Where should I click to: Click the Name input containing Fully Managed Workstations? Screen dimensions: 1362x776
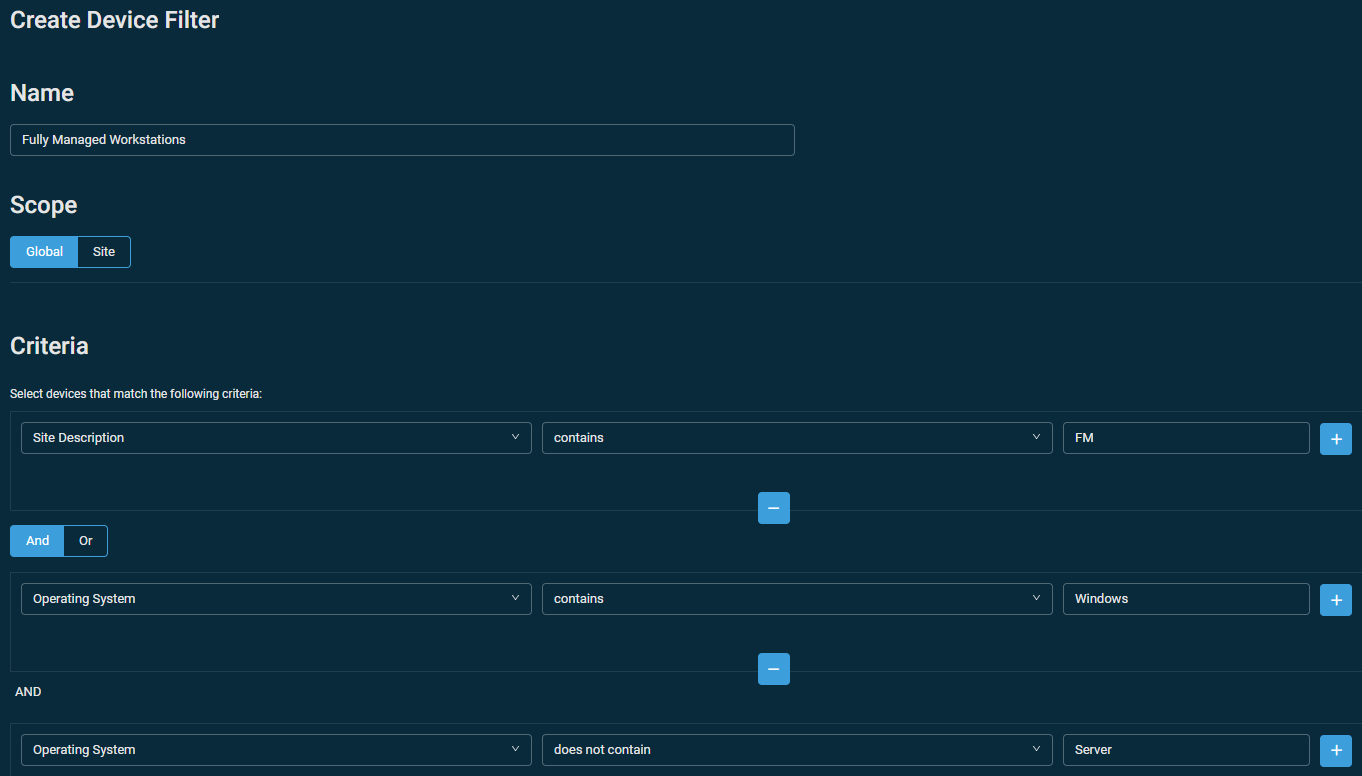402,139
